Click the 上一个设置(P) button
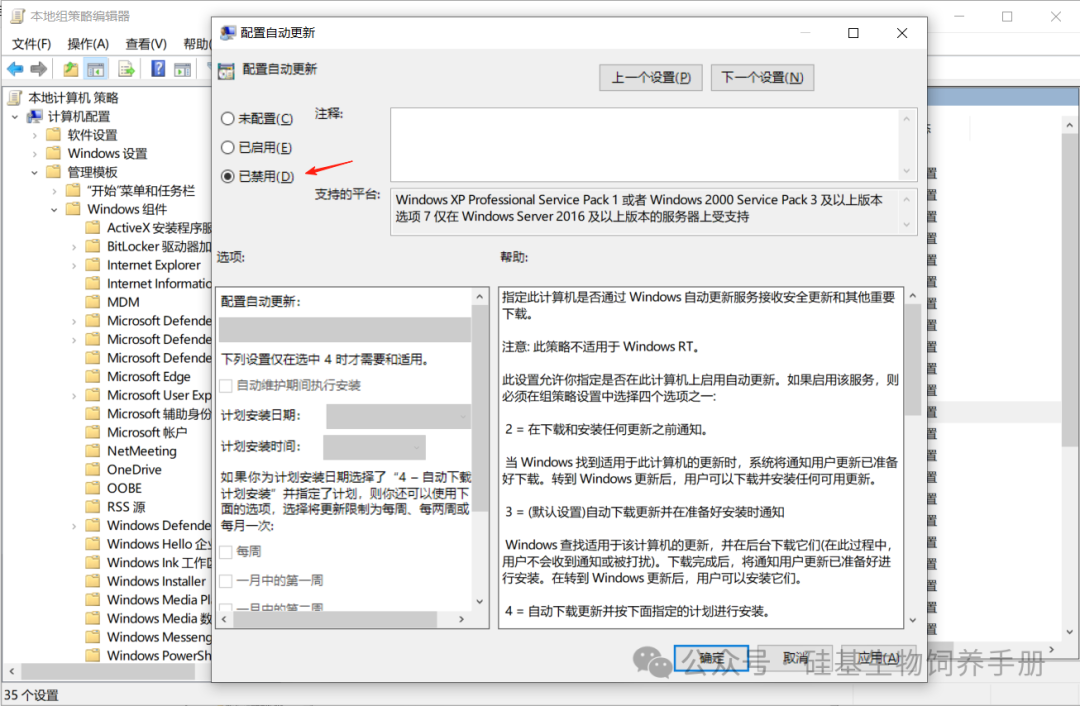 click(x=650, y=77)
